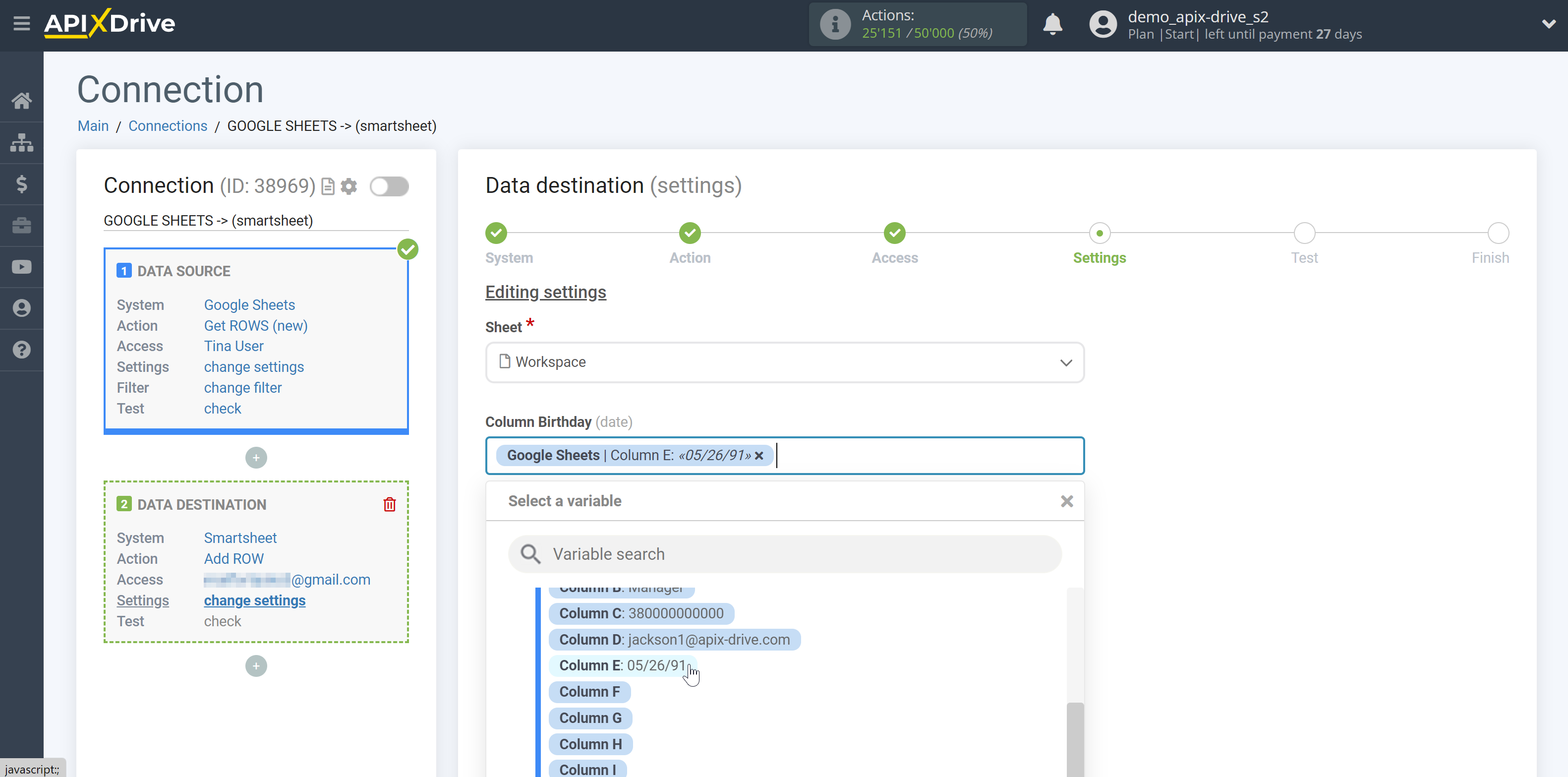Image resolution: width=1568 pixels, height=777 pixels.
Task: Select variable Column G
Action: click(590, 718)
